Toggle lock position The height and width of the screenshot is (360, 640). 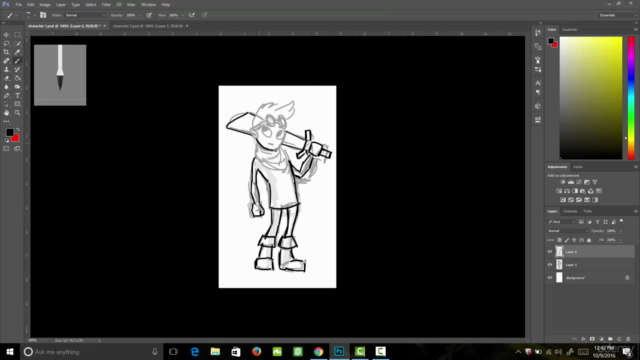coord(574,240)
